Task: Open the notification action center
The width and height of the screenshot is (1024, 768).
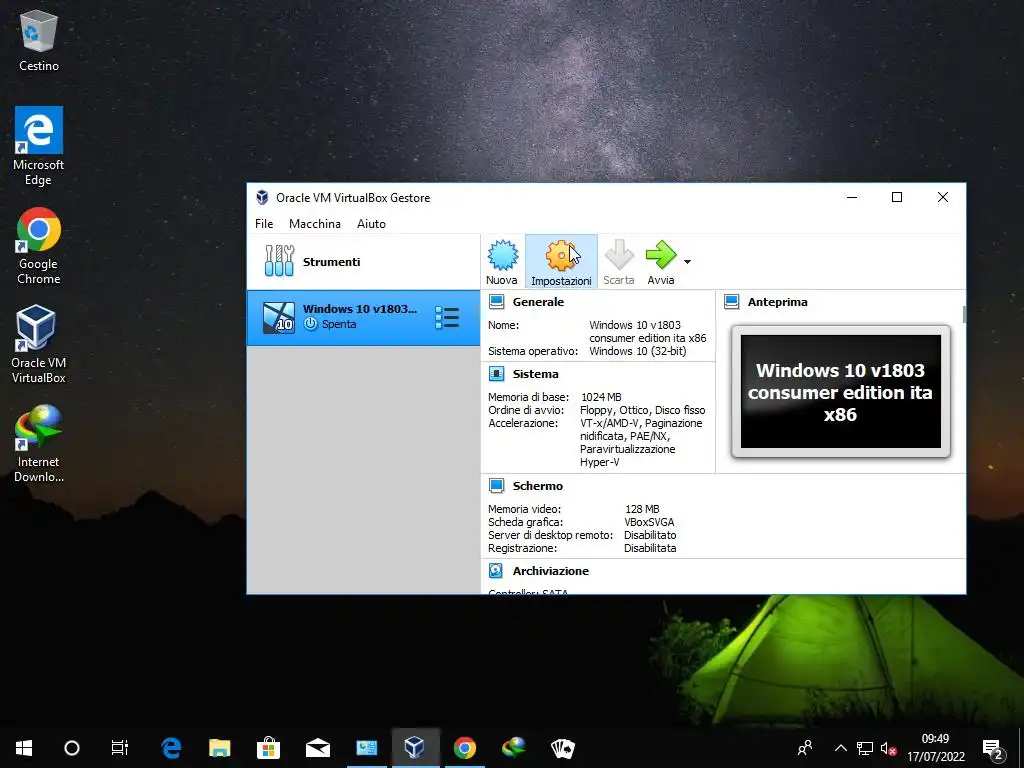Action: pyautogui.click(x=993, y=749)
